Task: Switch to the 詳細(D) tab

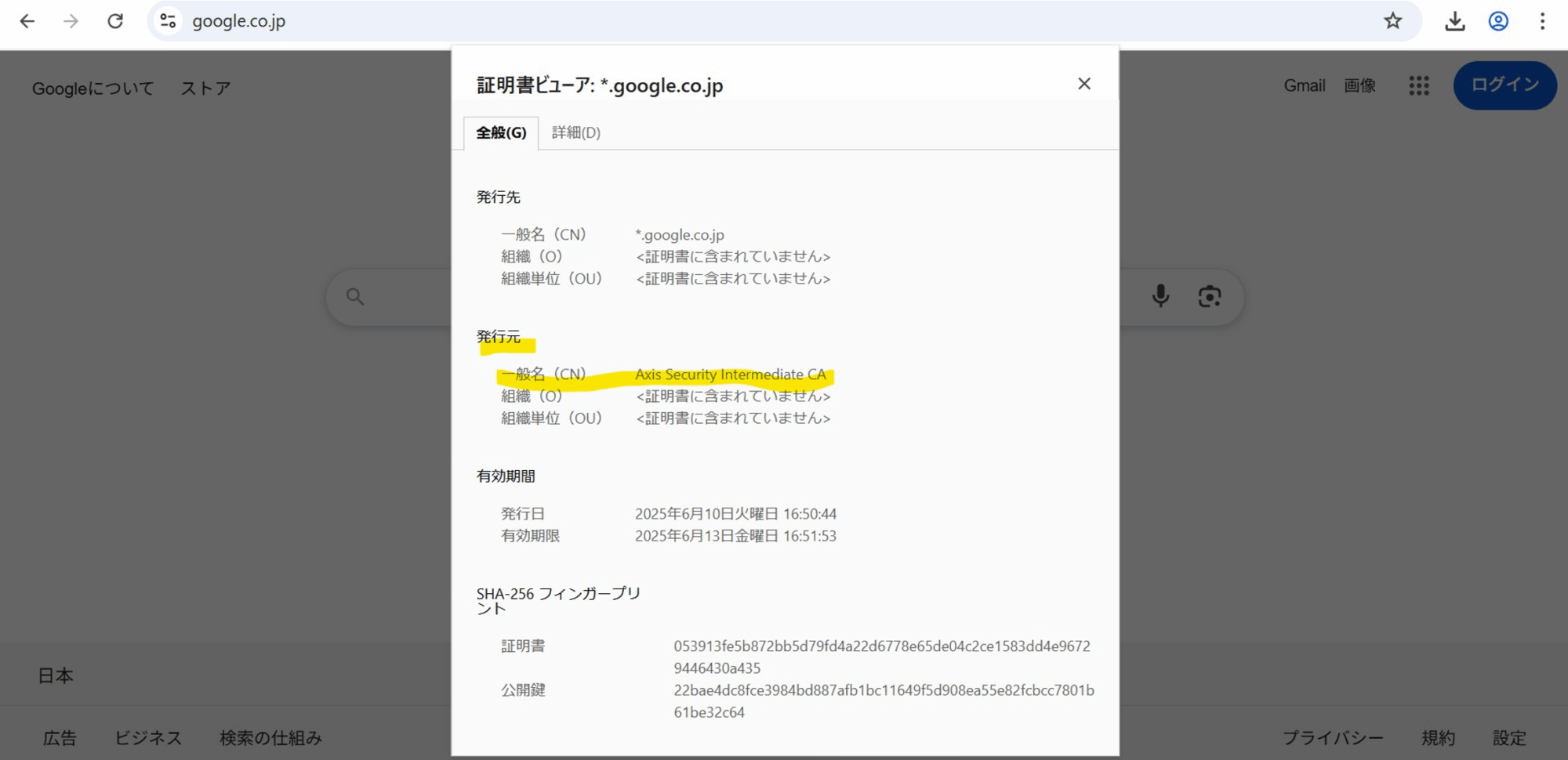Action: pos(575,132)
